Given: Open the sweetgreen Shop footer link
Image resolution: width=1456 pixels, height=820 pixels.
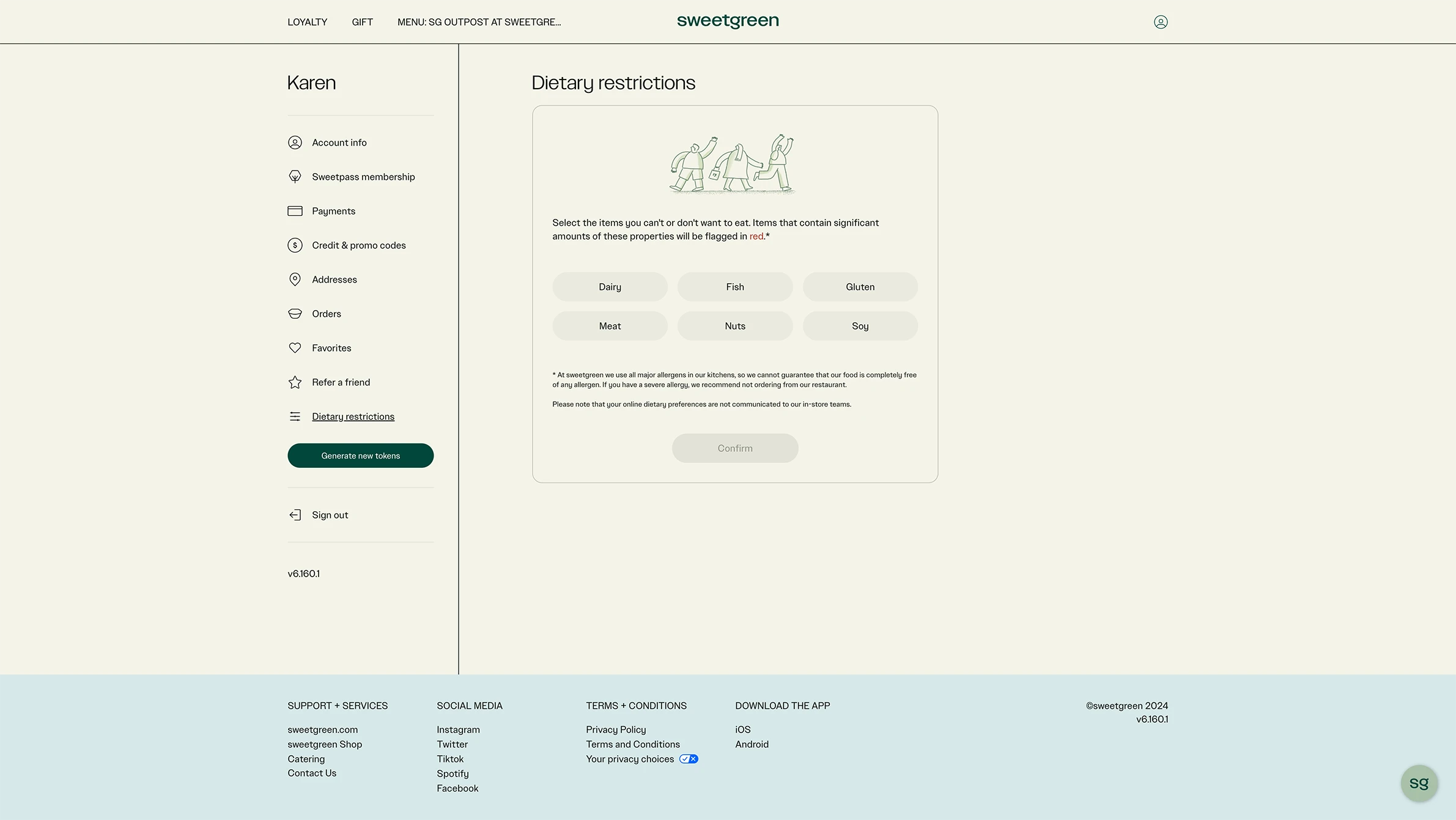Looking at the screenshot, I should pyautogui.click(x=325, y=744).
